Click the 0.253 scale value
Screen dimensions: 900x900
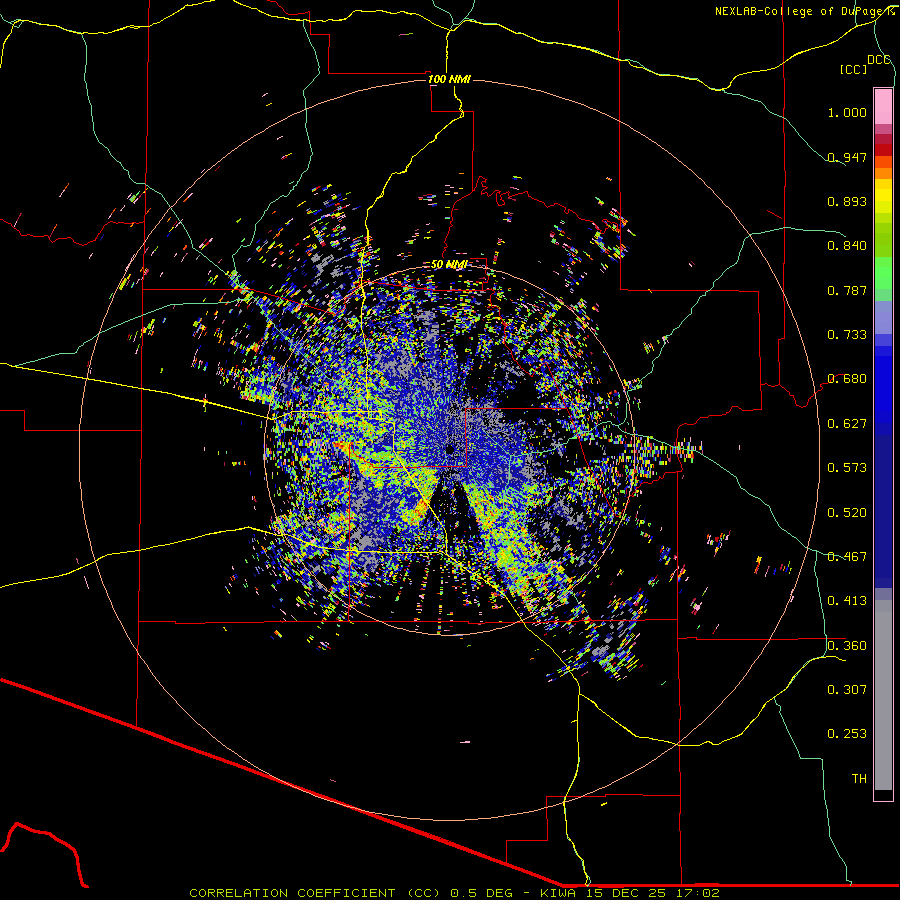[847, 734]
